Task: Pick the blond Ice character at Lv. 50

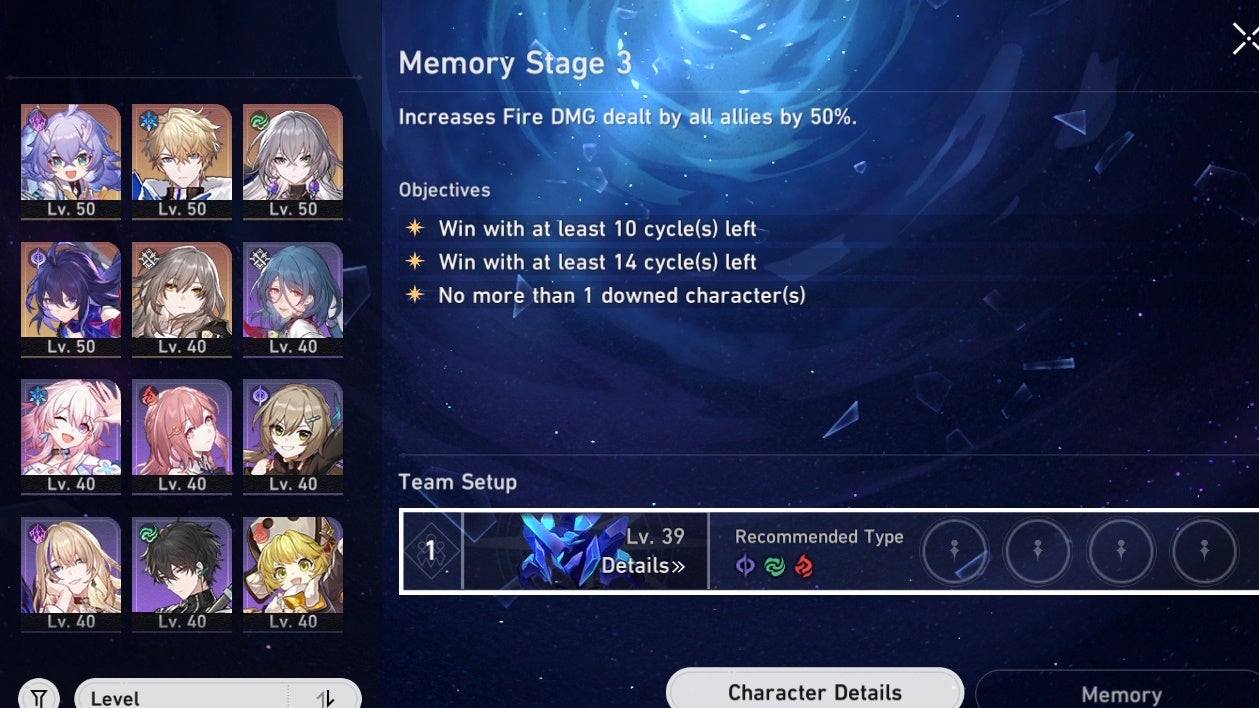Action: click(x=182, y=162)
